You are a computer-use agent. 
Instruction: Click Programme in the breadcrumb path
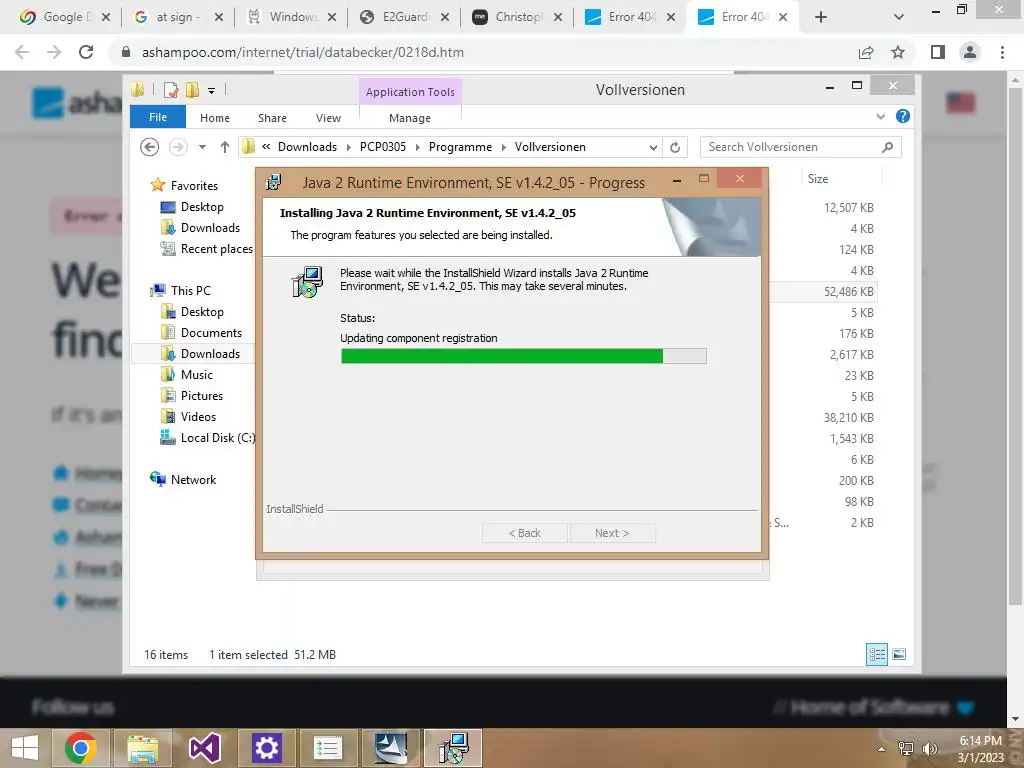pos(460,147)
